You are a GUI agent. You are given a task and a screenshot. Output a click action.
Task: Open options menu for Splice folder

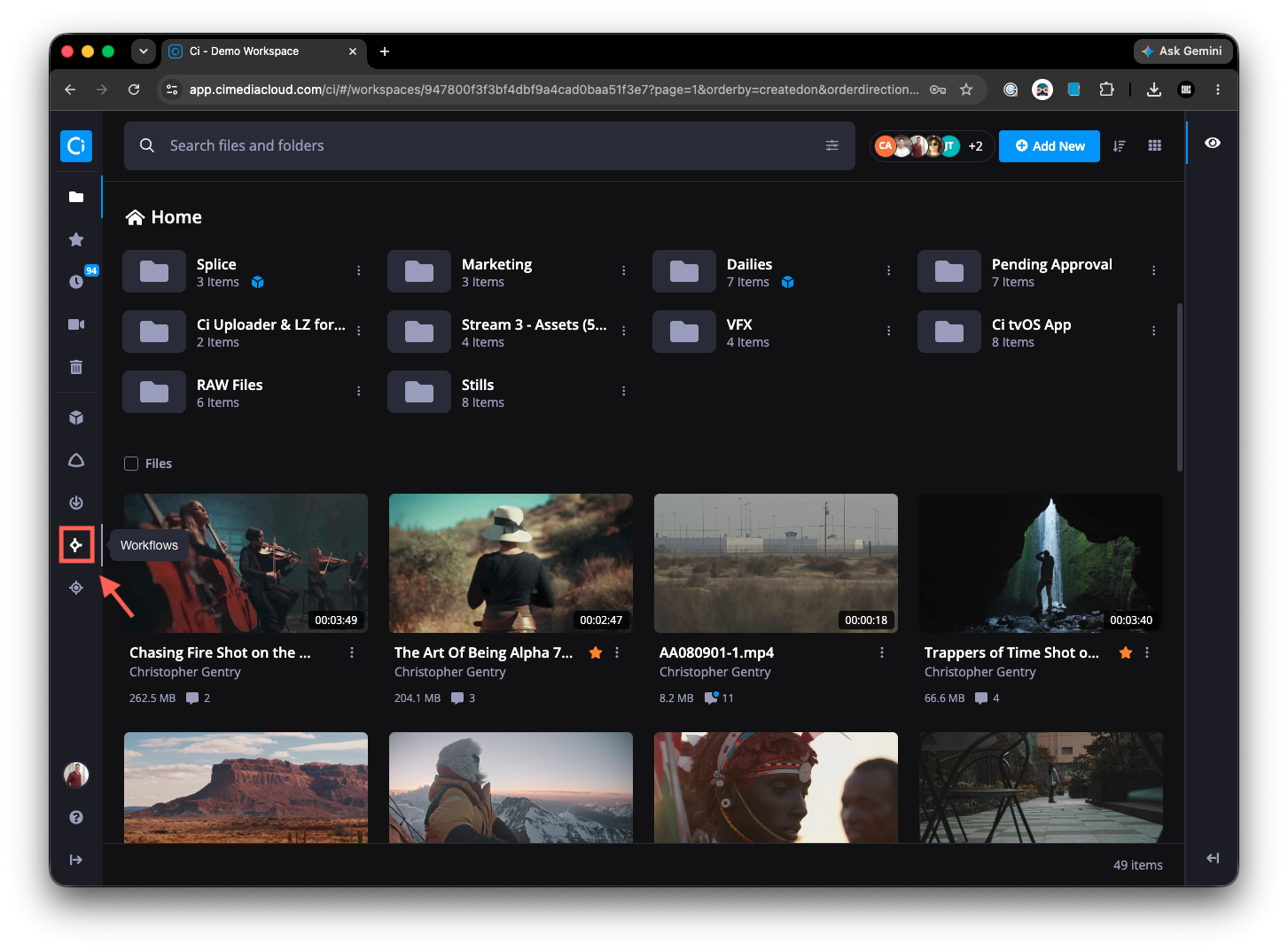click(358, 270)
